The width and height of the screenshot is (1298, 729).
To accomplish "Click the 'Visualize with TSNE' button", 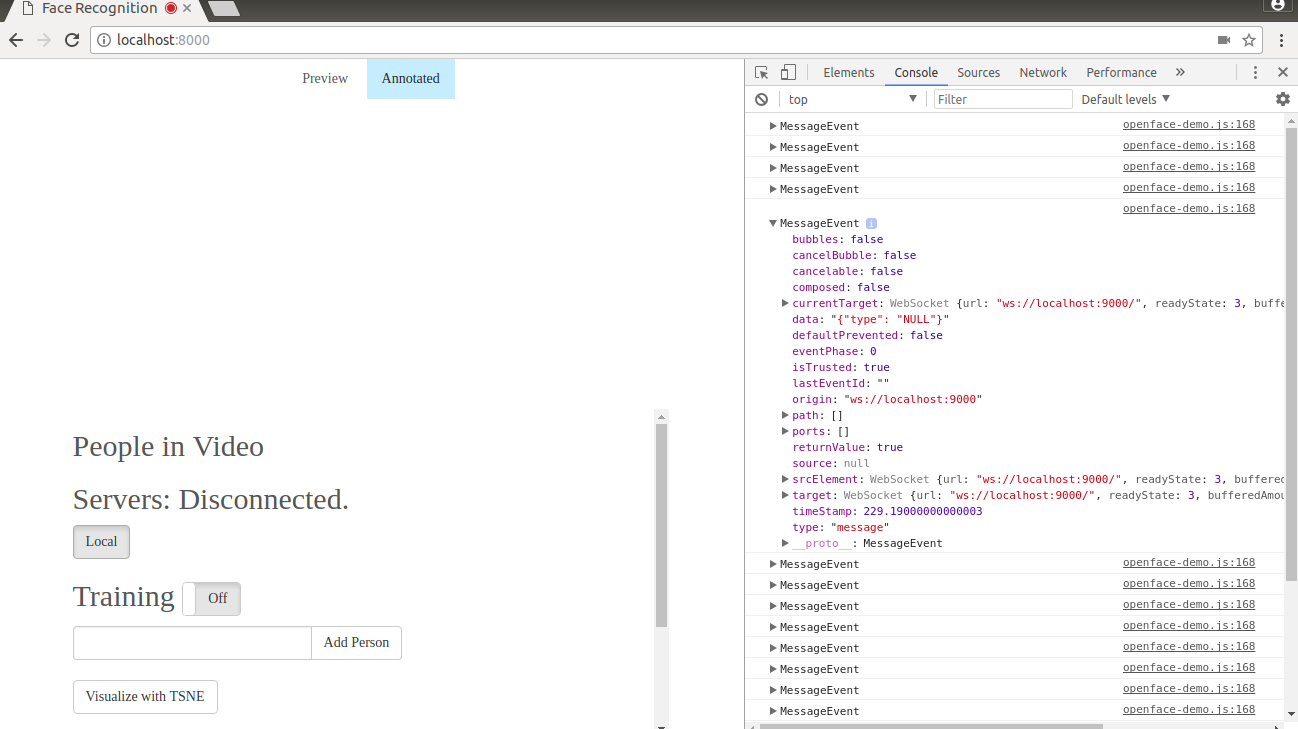I will coord(145,696).
